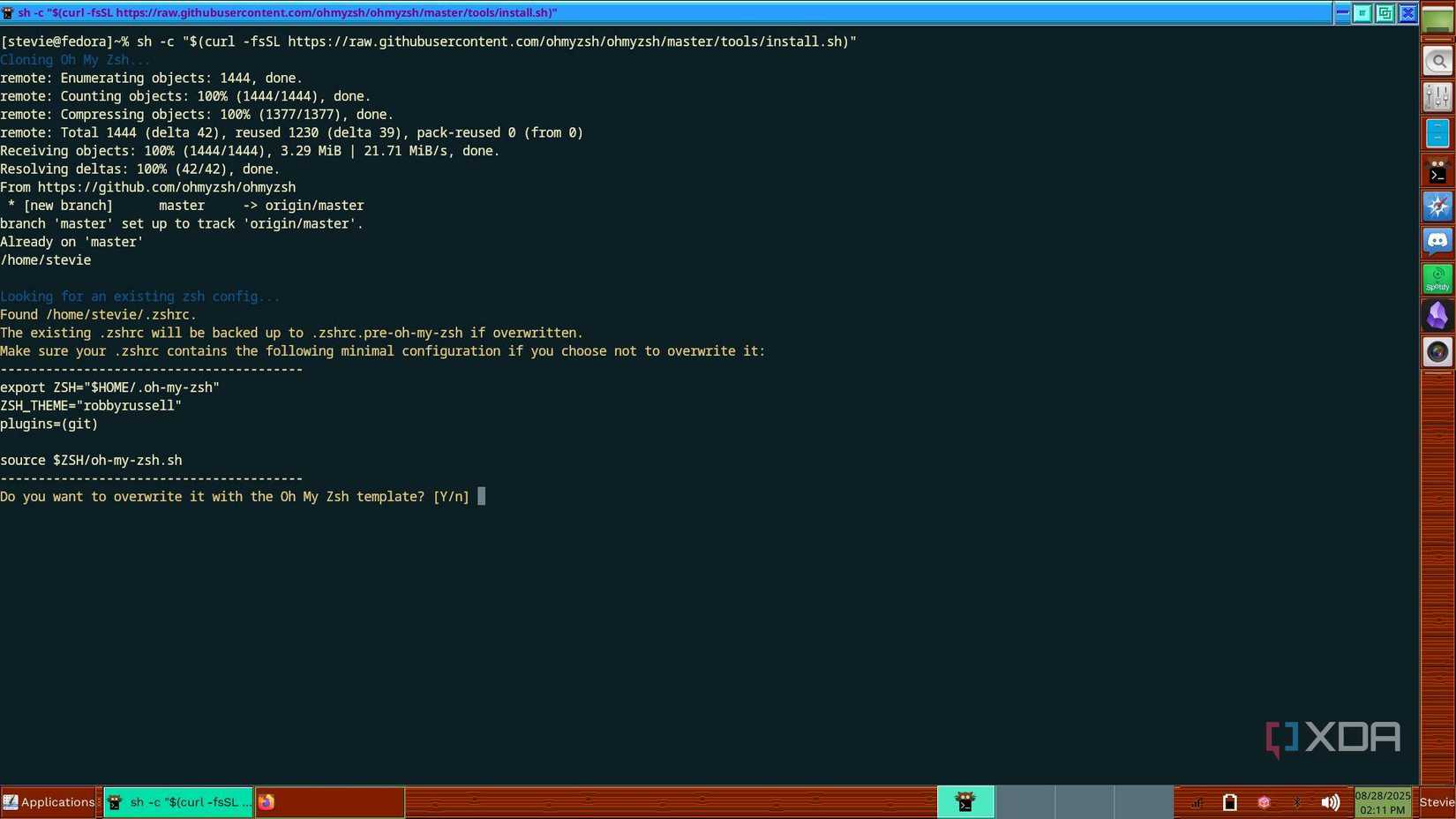Toggle network status from the signal tray icon
1456x819 pixels.
(x=1197, y=802)
